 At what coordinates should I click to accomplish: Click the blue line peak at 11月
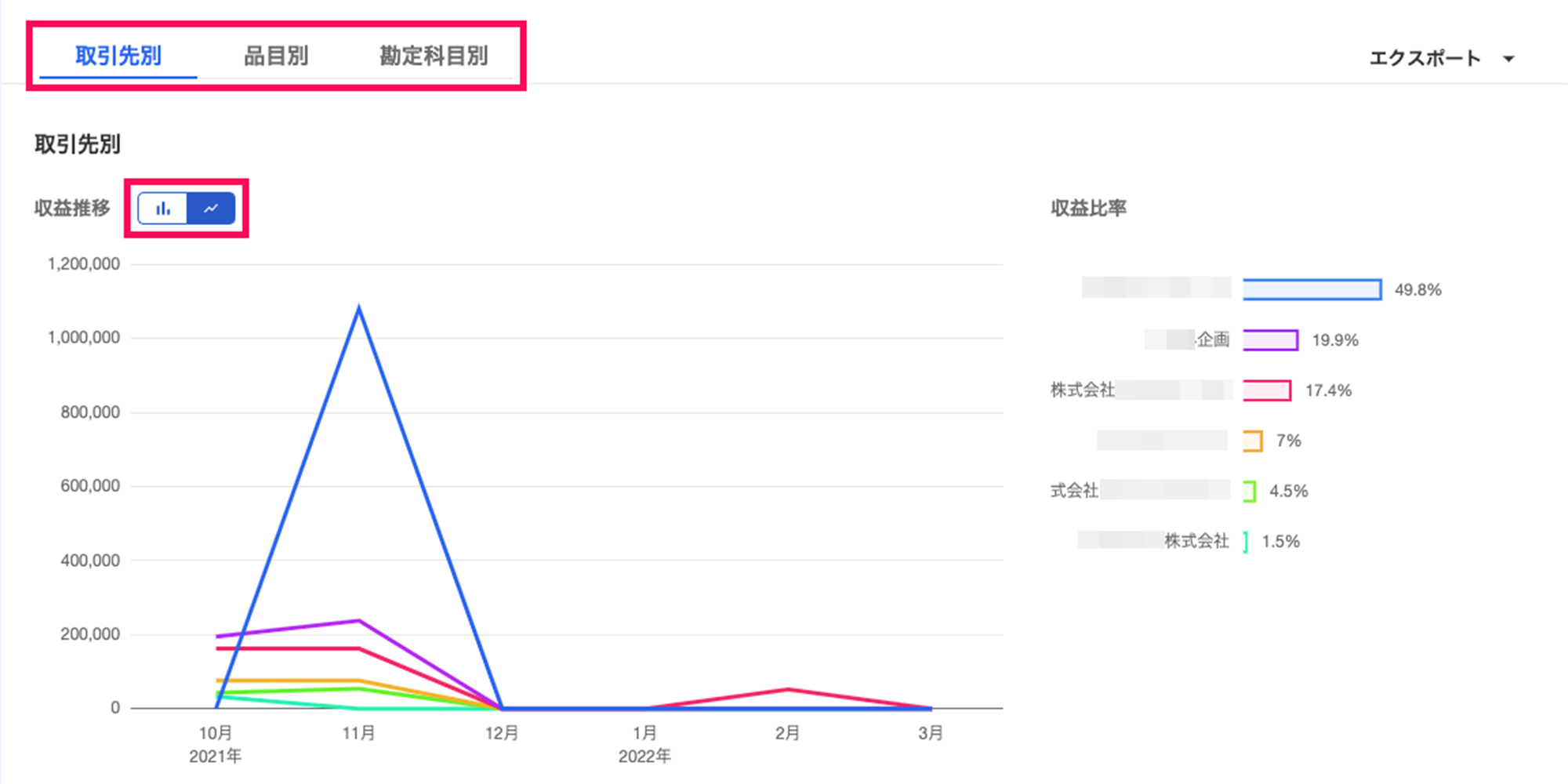pyautogui.click(x=359, y=309)
